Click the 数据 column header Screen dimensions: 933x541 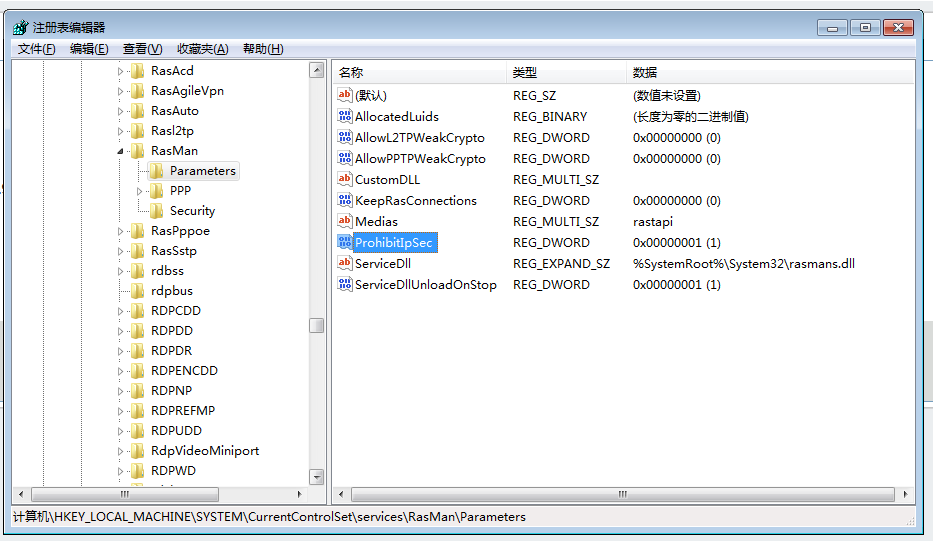[x=645, y=72]
